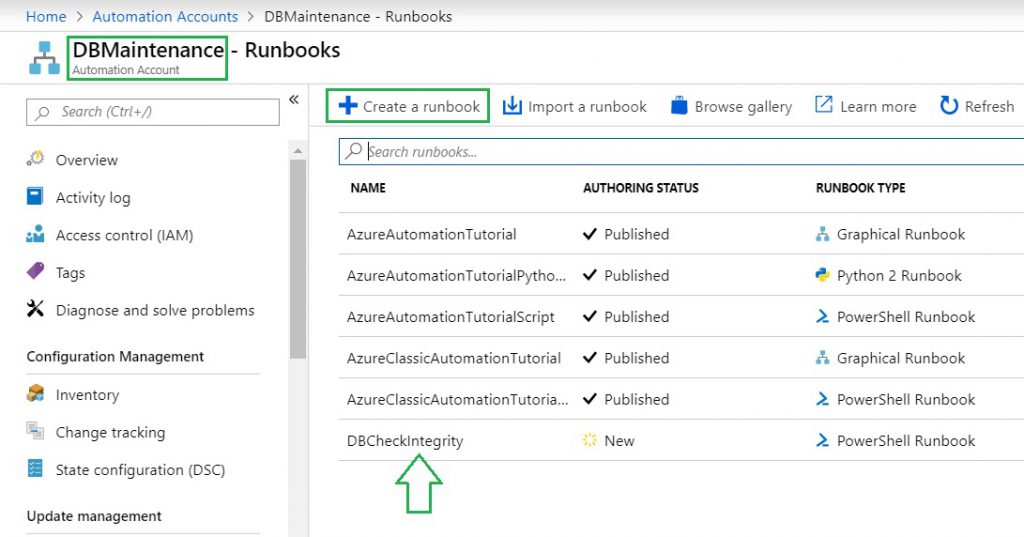Open the DBCheckIntegrity runbook
1024x537 pixels.
click(x=405, y=441)
